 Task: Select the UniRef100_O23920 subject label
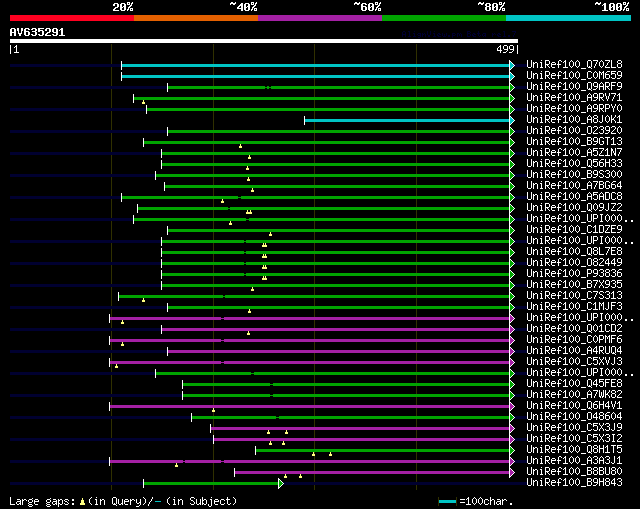coord(574,130)
